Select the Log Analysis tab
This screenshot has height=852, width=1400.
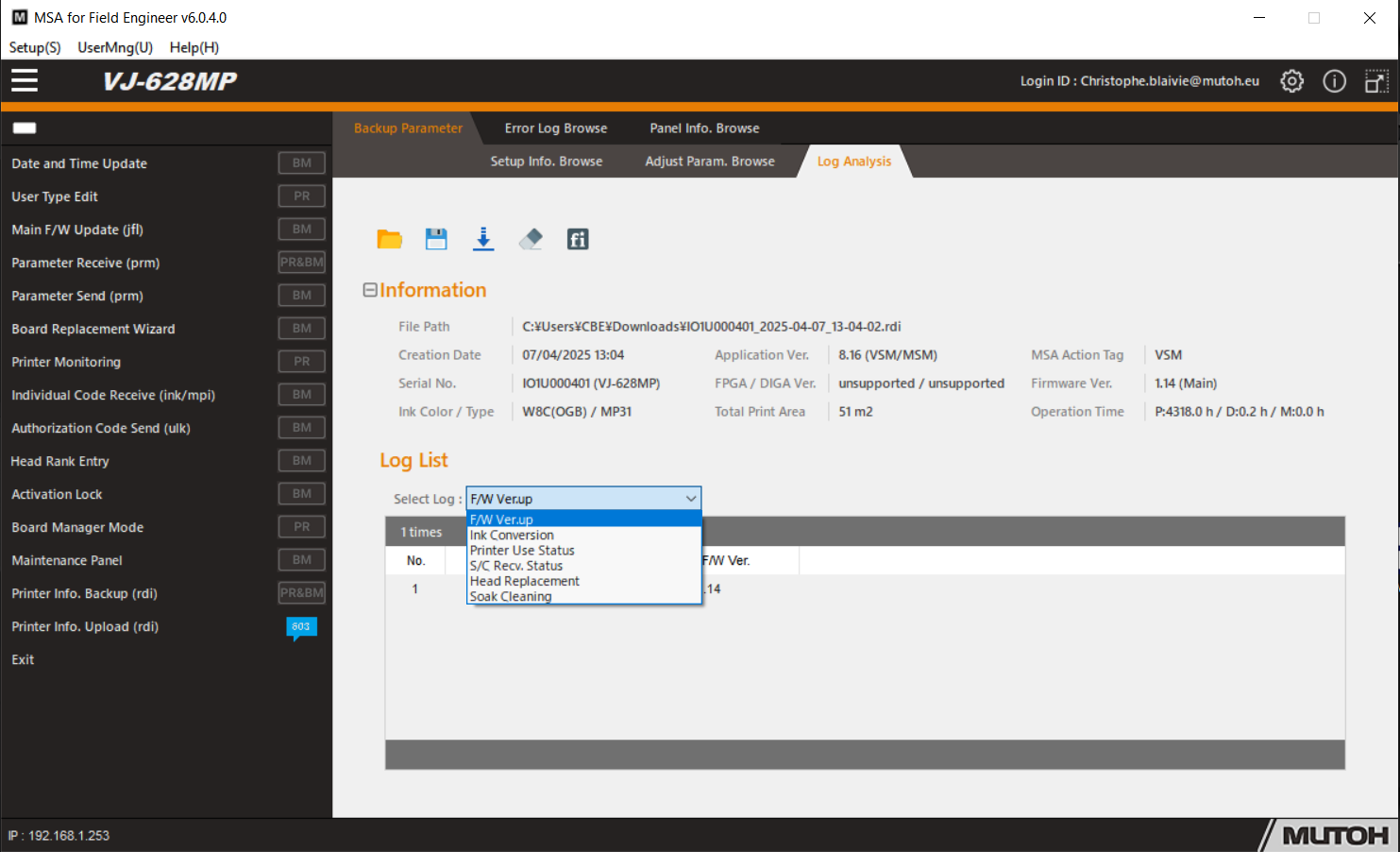pyautogui.click(x=854, y=162)
